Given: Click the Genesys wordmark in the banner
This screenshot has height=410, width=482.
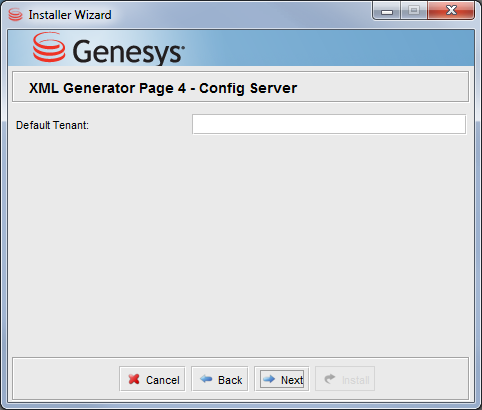Looking at the screenshot, I should (128, 52).
